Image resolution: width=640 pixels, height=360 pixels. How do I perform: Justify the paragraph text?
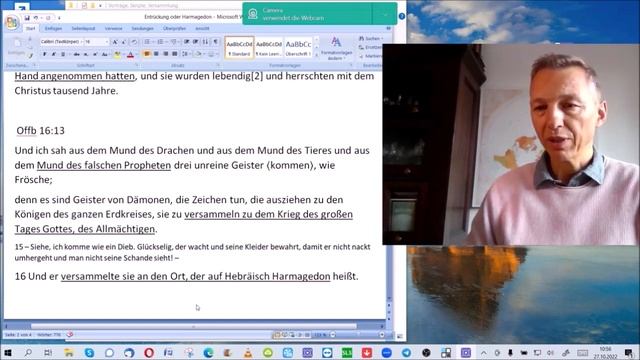point(175,54)
